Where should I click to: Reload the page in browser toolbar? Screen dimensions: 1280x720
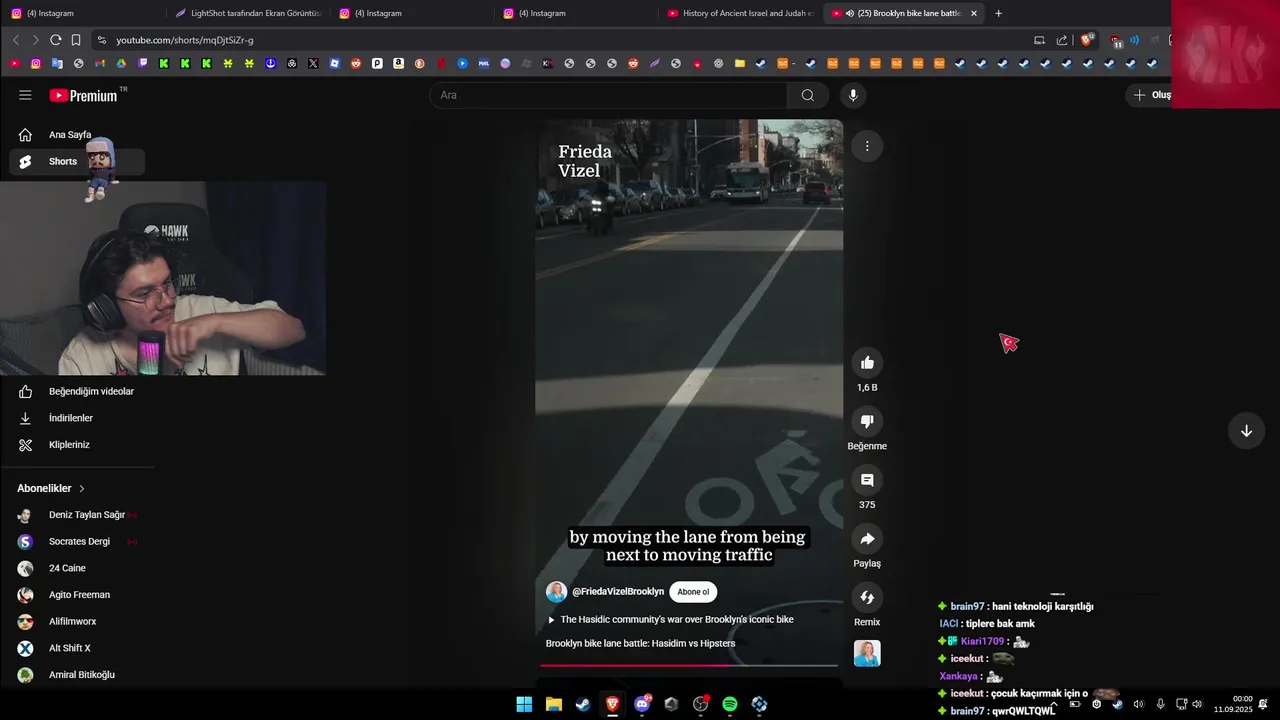pos(55,40)
